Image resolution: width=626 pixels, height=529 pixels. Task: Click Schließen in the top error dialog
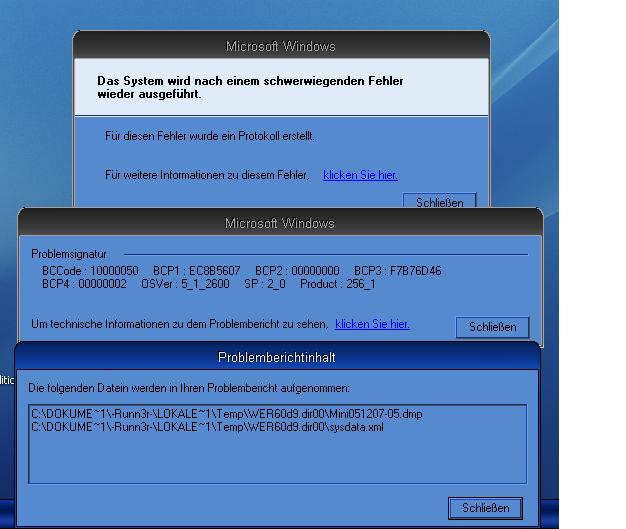tap(440, 201)
